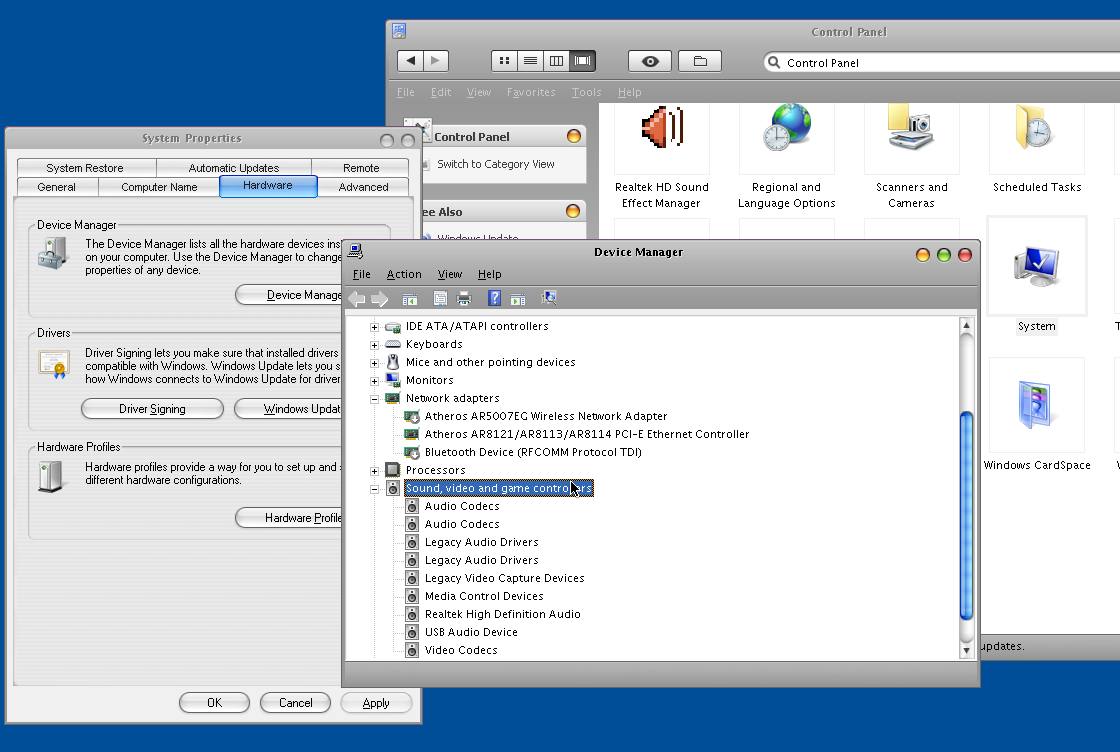
Task: Select Bluetooth Device (RFCOMM Protocol TDI)
Action: (533, 452)
